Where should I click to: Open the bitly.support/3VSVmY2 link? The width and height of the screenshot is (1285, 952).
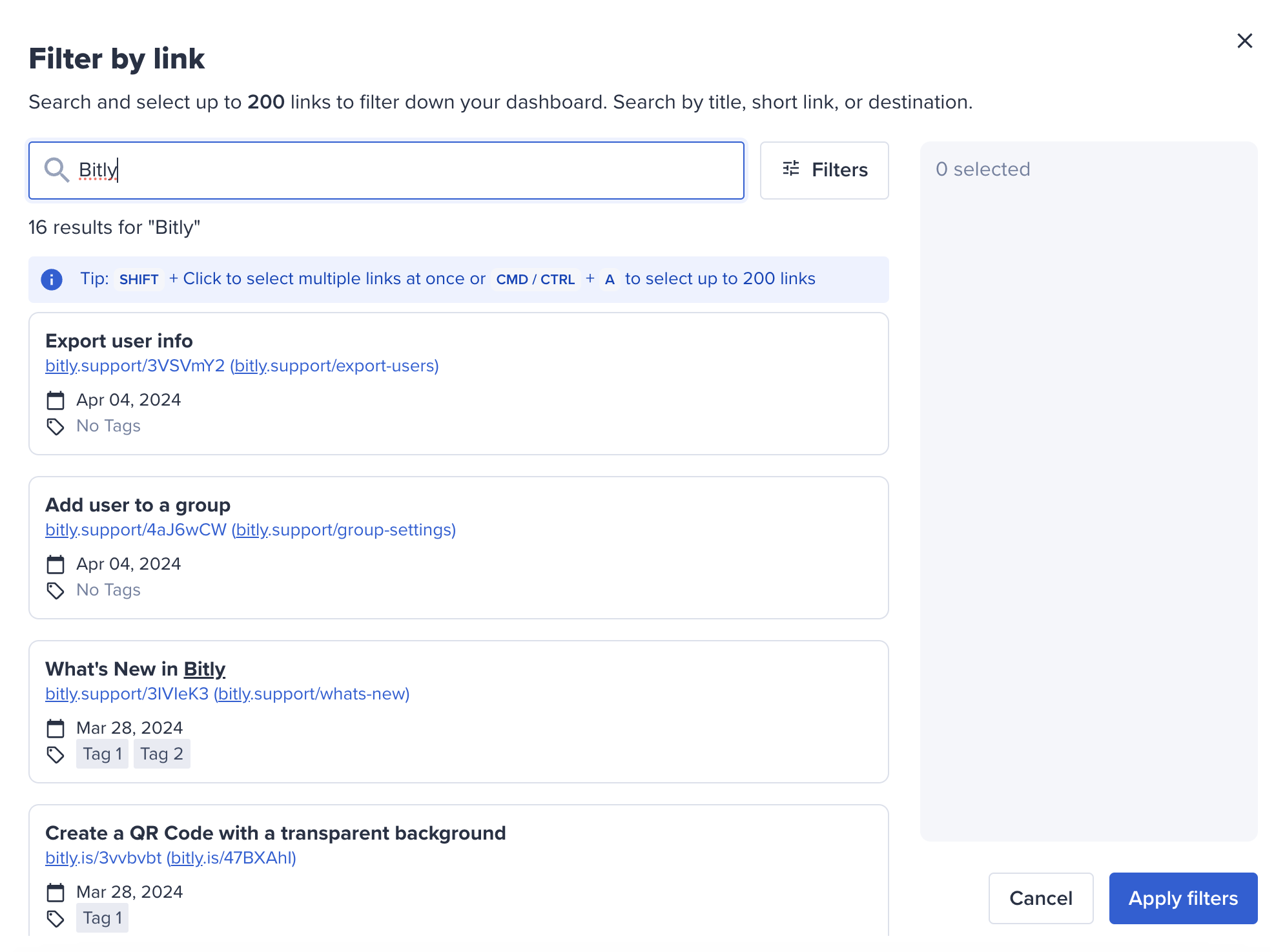tap(135, 366)
